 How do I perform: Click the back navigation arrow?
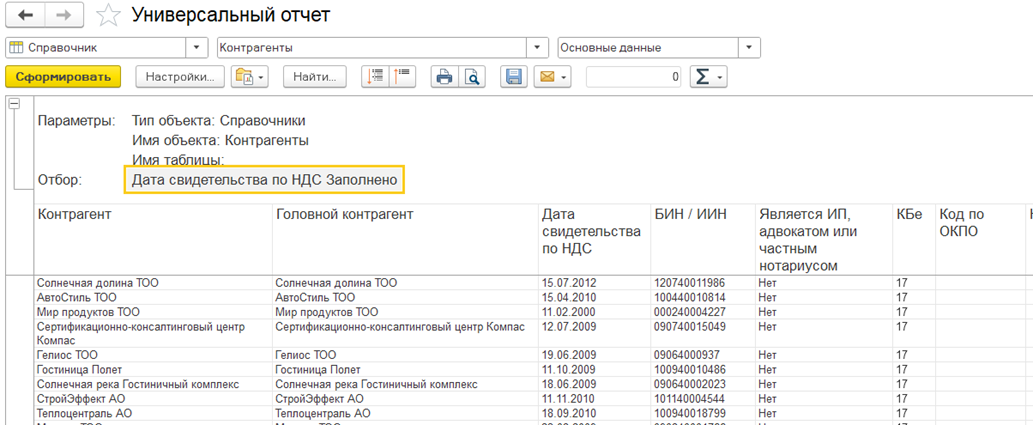pos(24,16)
